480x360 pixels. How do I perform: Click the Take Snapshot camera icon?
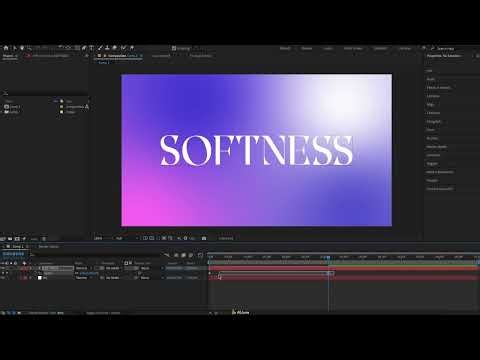coord(204,238)
